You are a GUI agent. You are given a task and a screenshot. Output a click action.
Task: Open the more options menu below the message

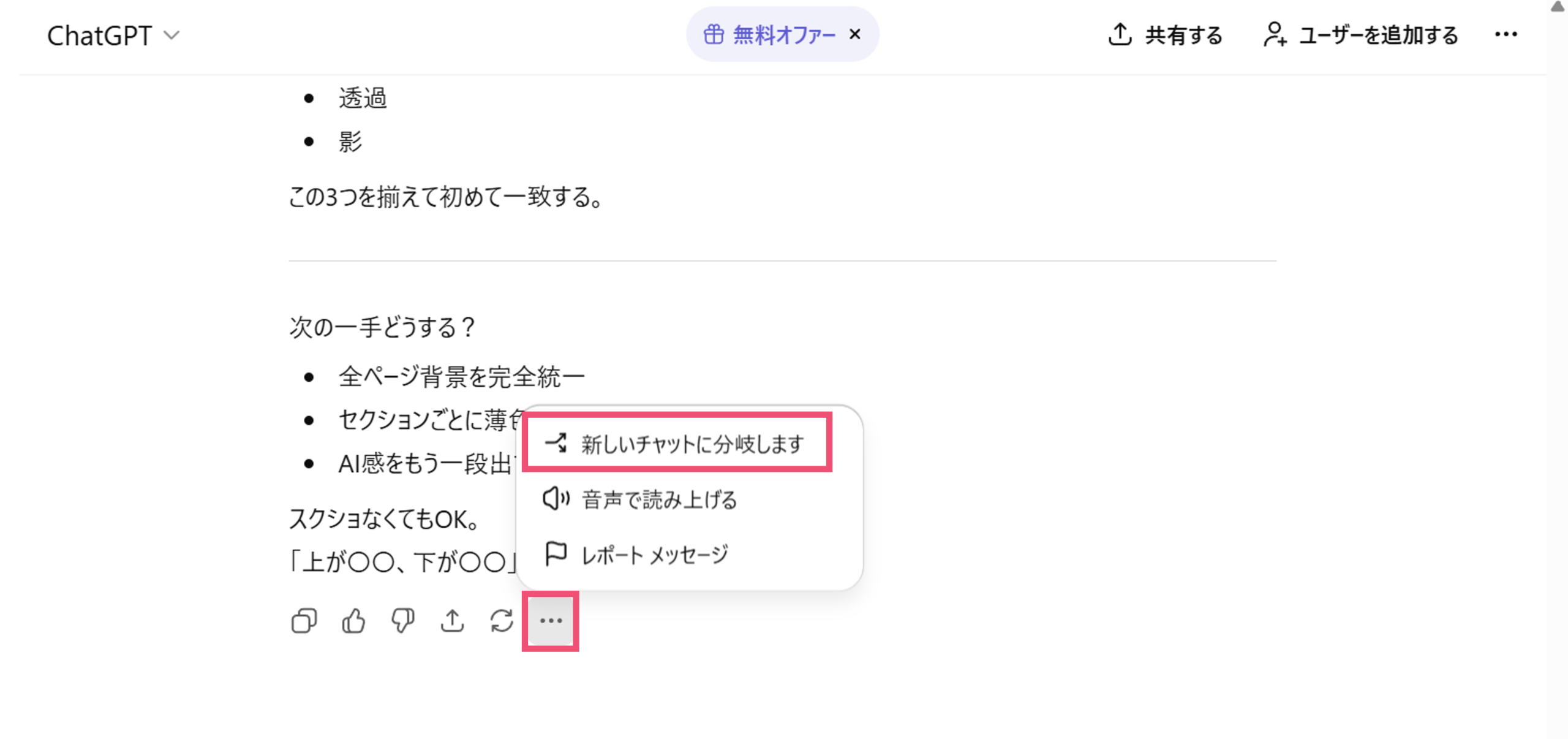(551, 621)
